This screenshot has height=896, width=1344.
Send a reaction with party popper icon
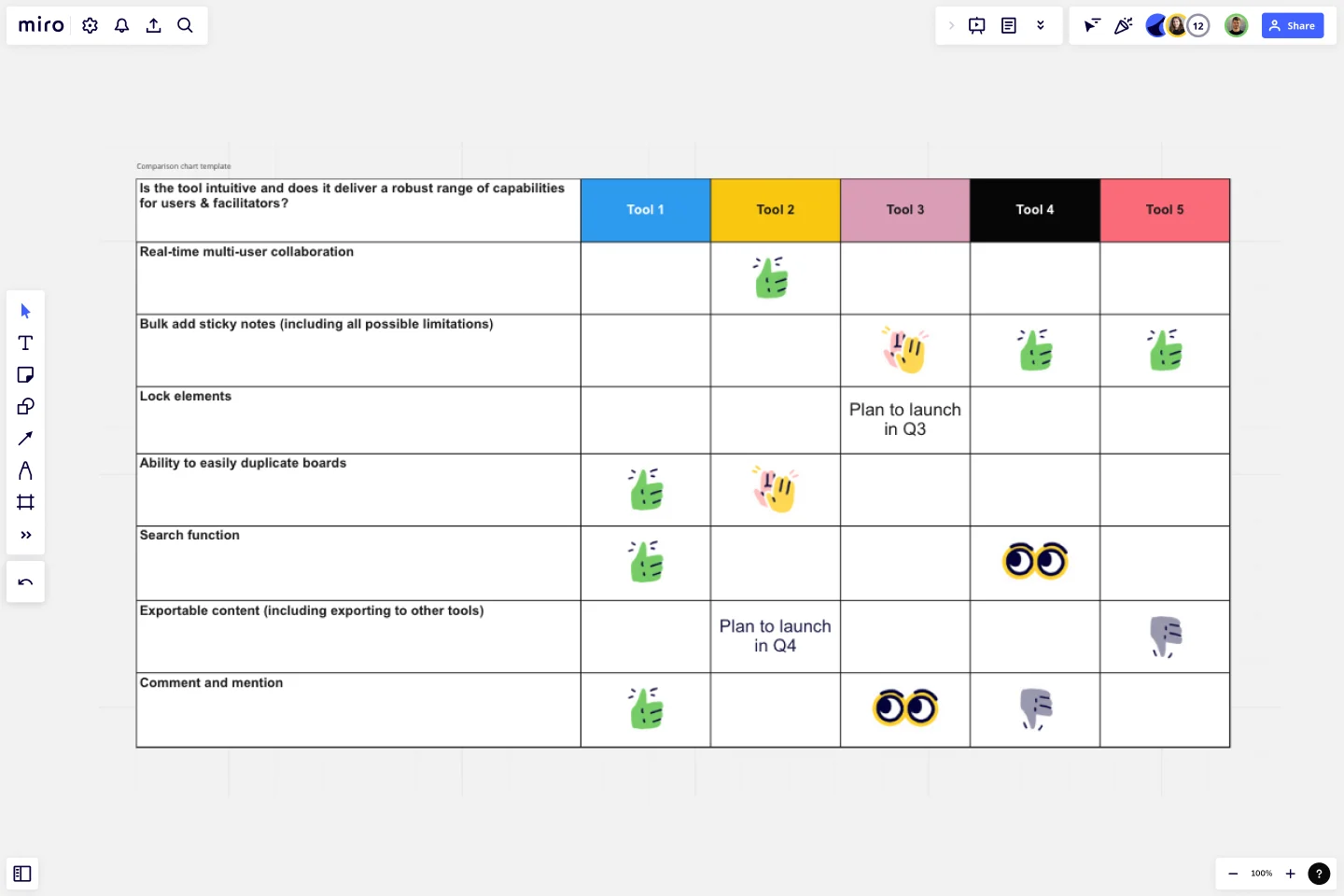point(1123,25)
